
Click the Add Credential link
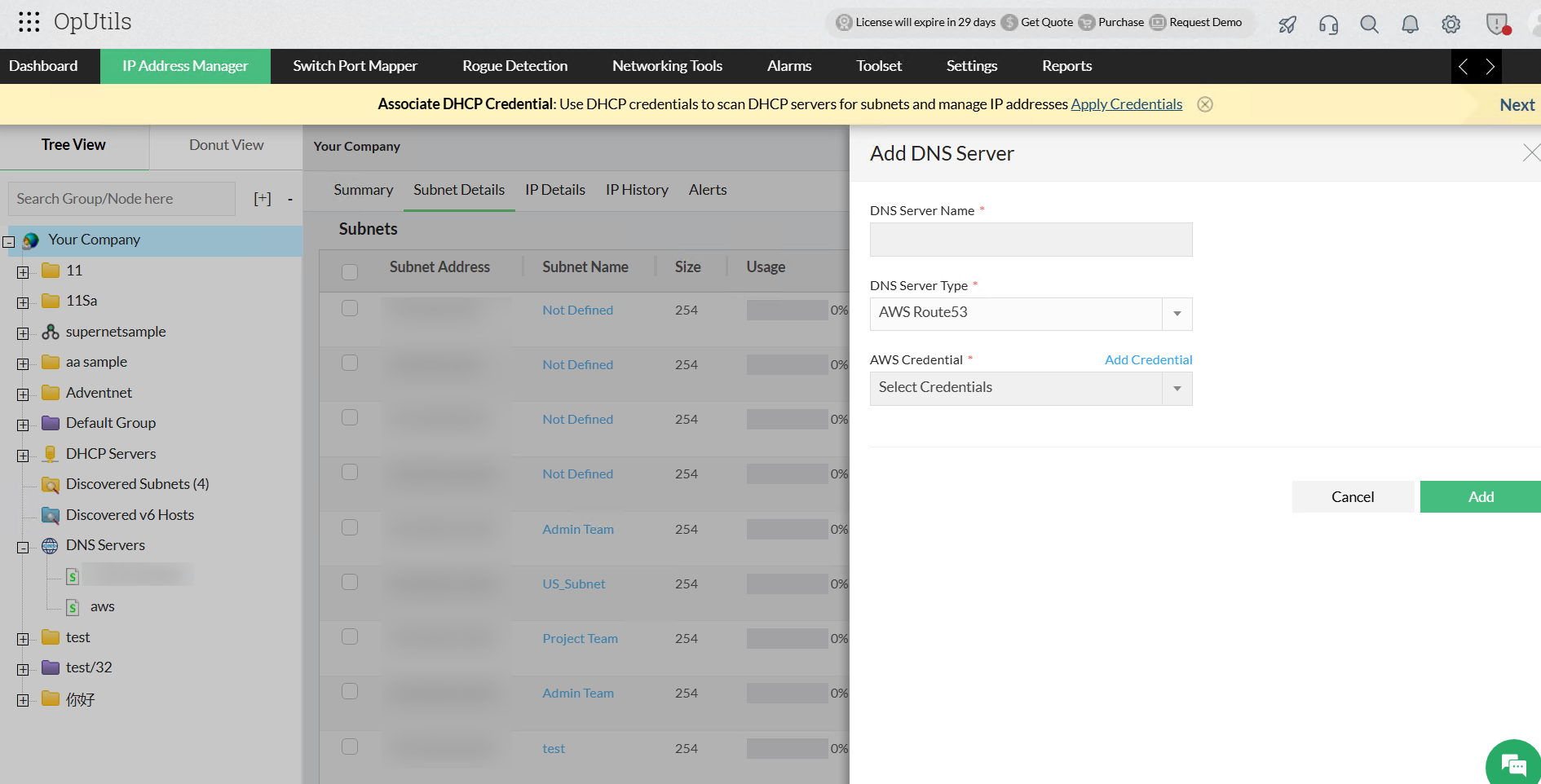[1148, 359]
